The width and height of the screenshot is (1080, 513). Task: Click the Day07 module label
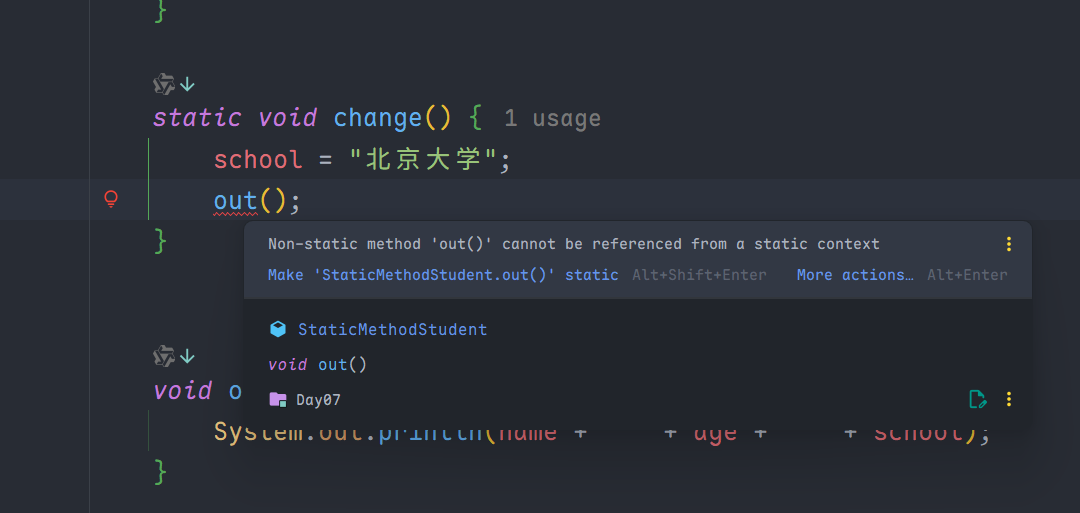tap(318, 400)
